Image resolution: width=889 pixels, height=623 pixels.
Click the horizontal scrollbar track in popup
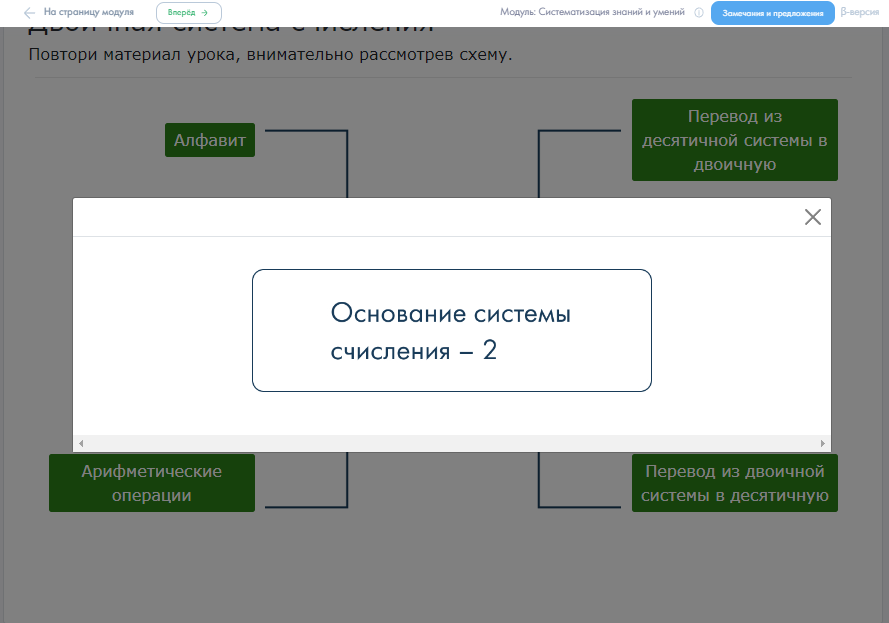pos(452,443)
